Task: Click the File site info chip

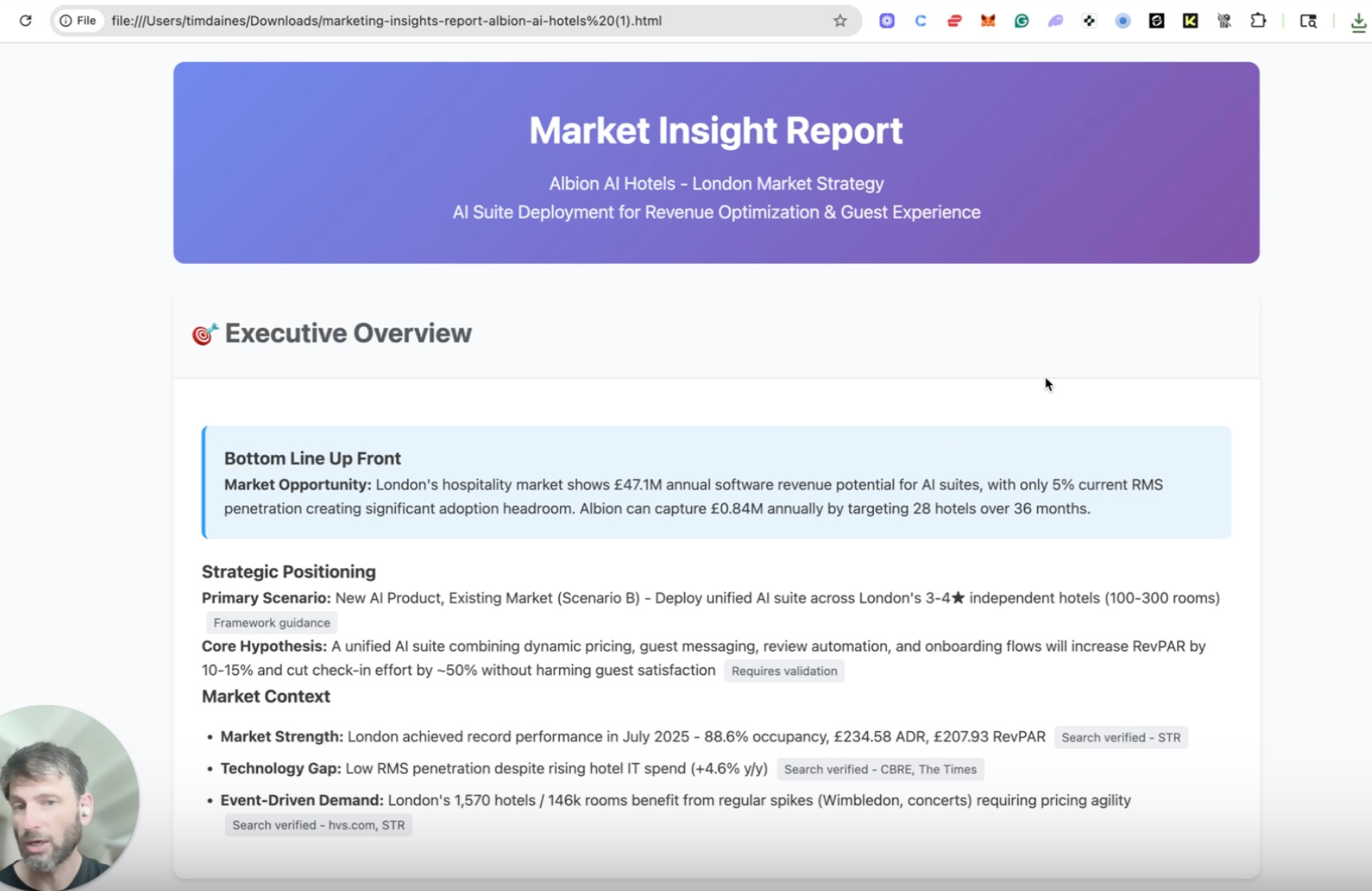Action: point(78,21)
